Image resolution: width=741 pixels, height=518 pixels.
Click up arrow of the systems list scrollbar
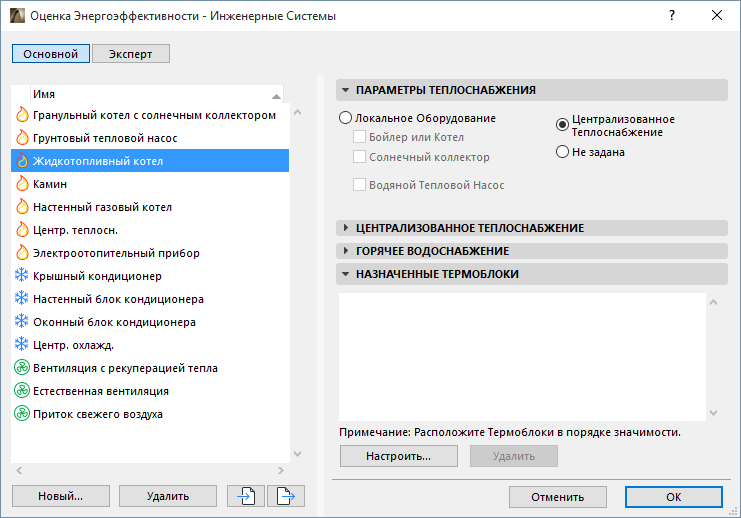(x=297, y=112)
